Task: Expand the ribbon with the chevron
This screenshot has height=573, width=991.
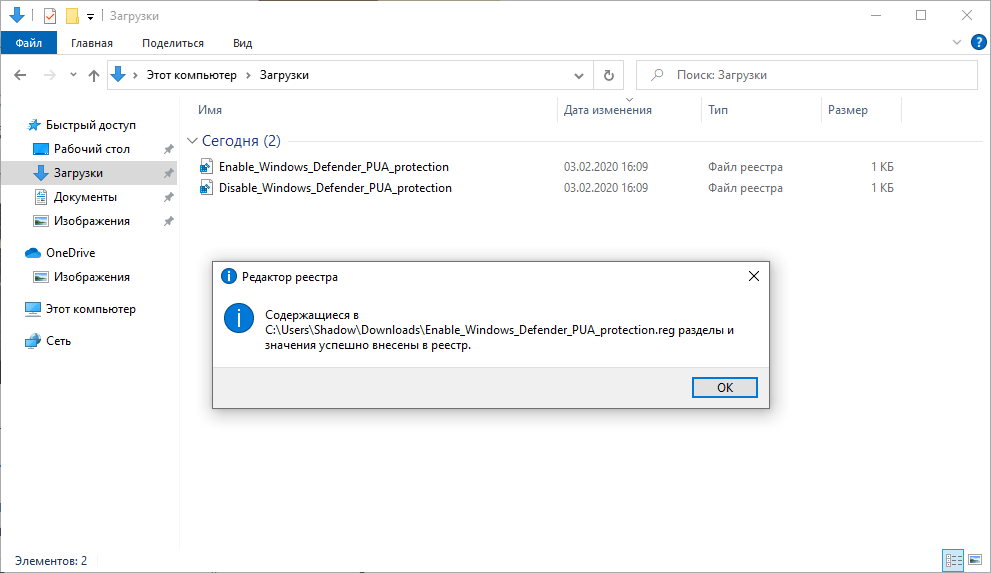Action: click(x=957, y=43)
